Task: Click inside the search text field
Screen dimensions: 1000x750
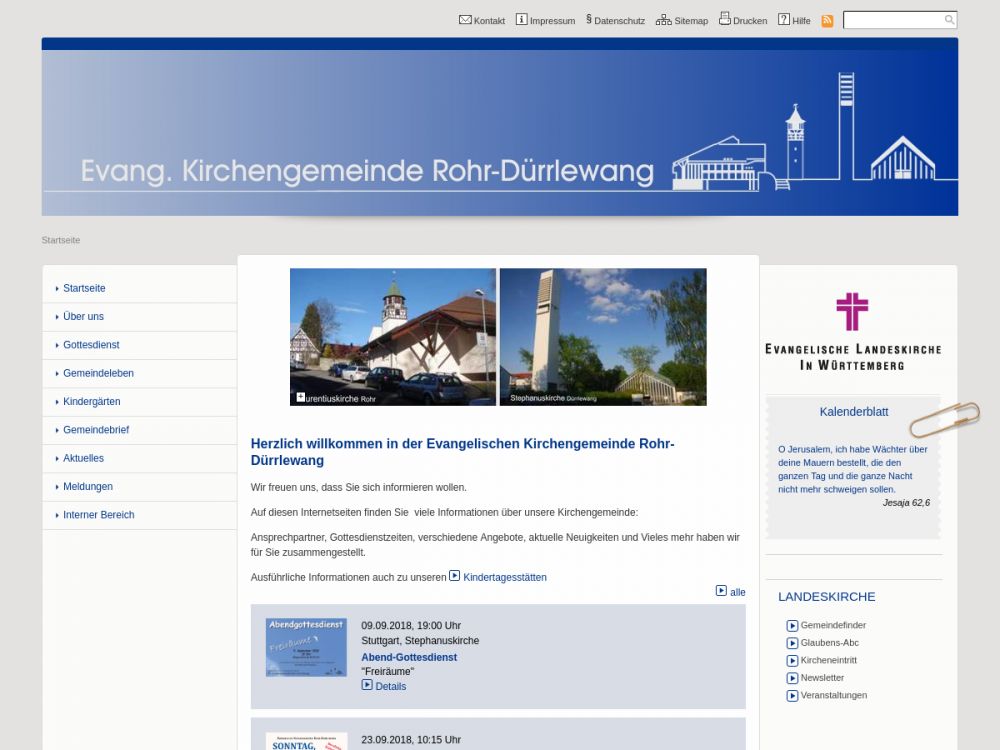Action: pyautogui.click(x=892, y=20)
